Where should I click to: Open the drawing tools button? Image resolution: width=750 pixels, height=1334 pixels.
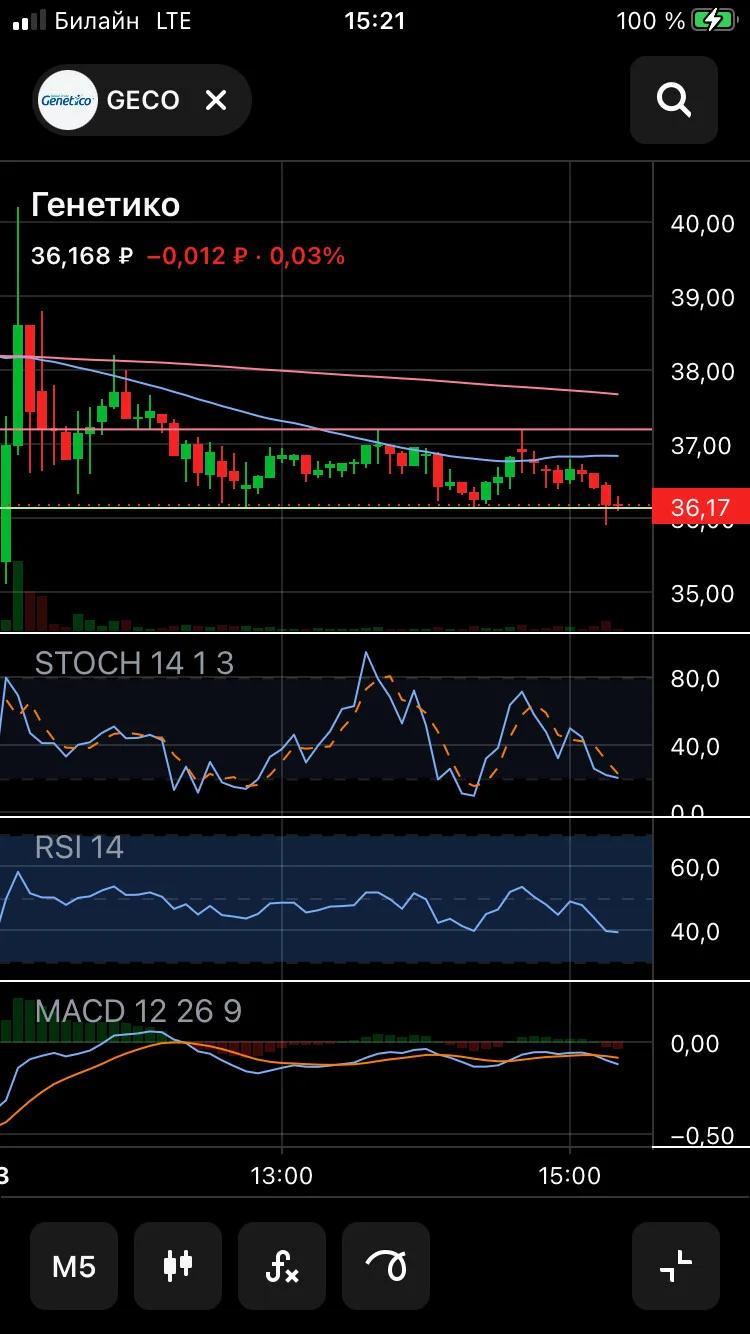click(x=386, y=1266)
